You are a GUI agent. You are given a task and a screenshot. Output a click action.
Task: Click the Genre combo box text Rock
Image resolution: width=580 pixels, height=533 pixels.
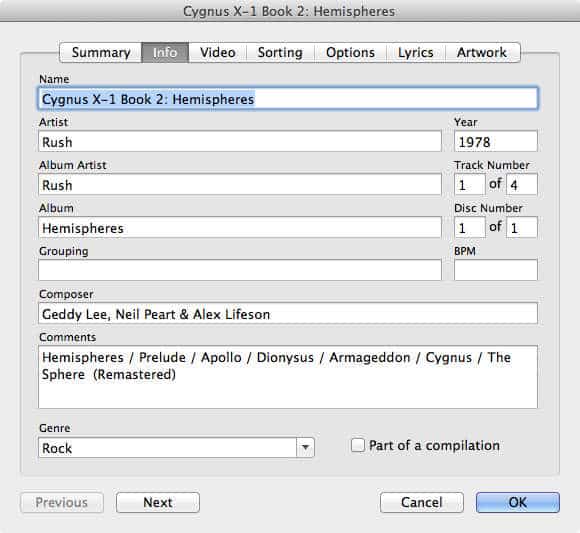[167, 448]
